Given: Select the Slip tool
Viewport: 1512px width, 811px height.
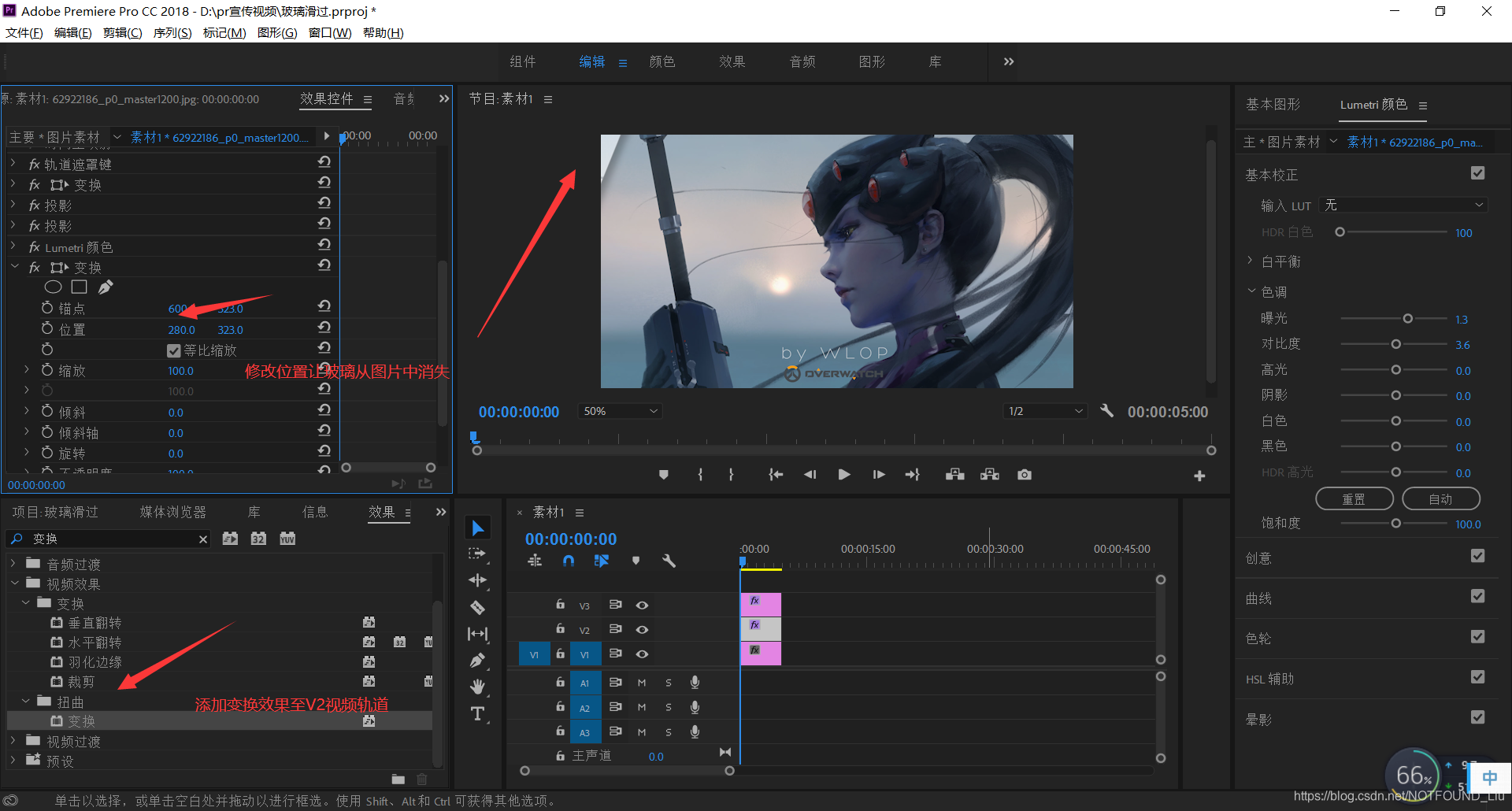Looking at the screenshot, I should click(x=477, y=634).
